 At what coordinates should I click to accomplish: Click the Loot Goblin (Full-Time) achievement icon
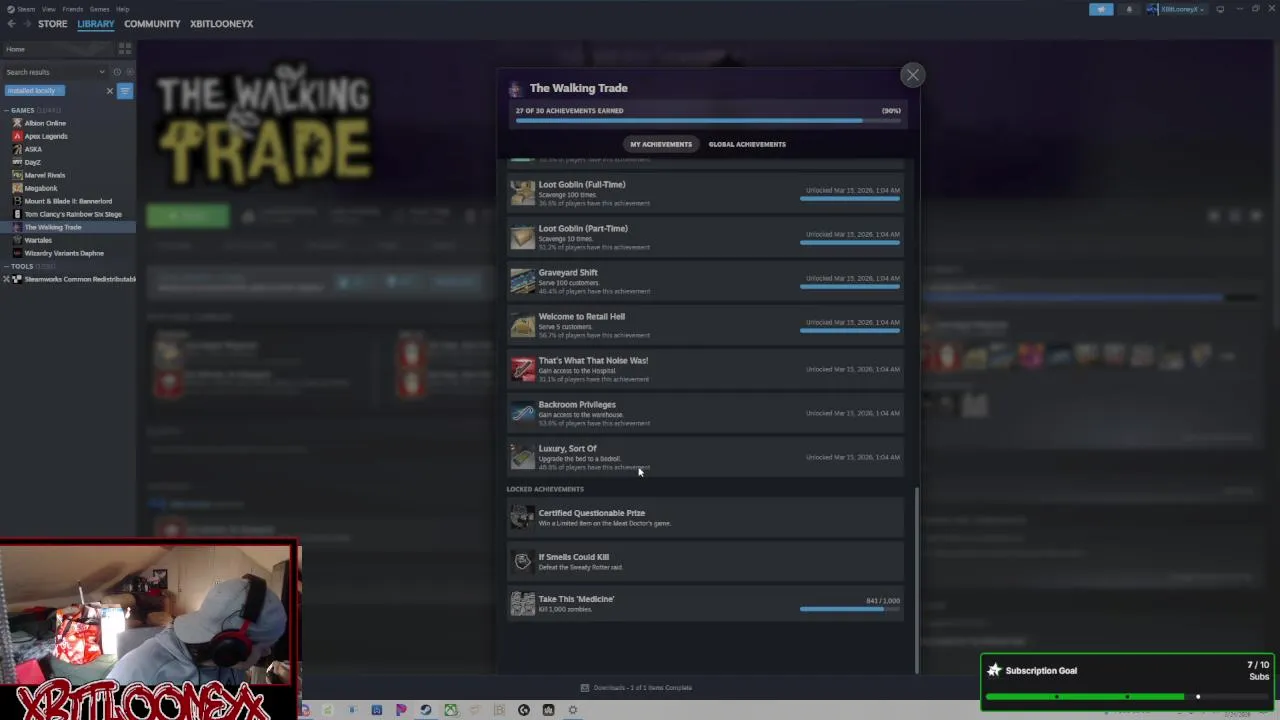click(x=522, y=192)
